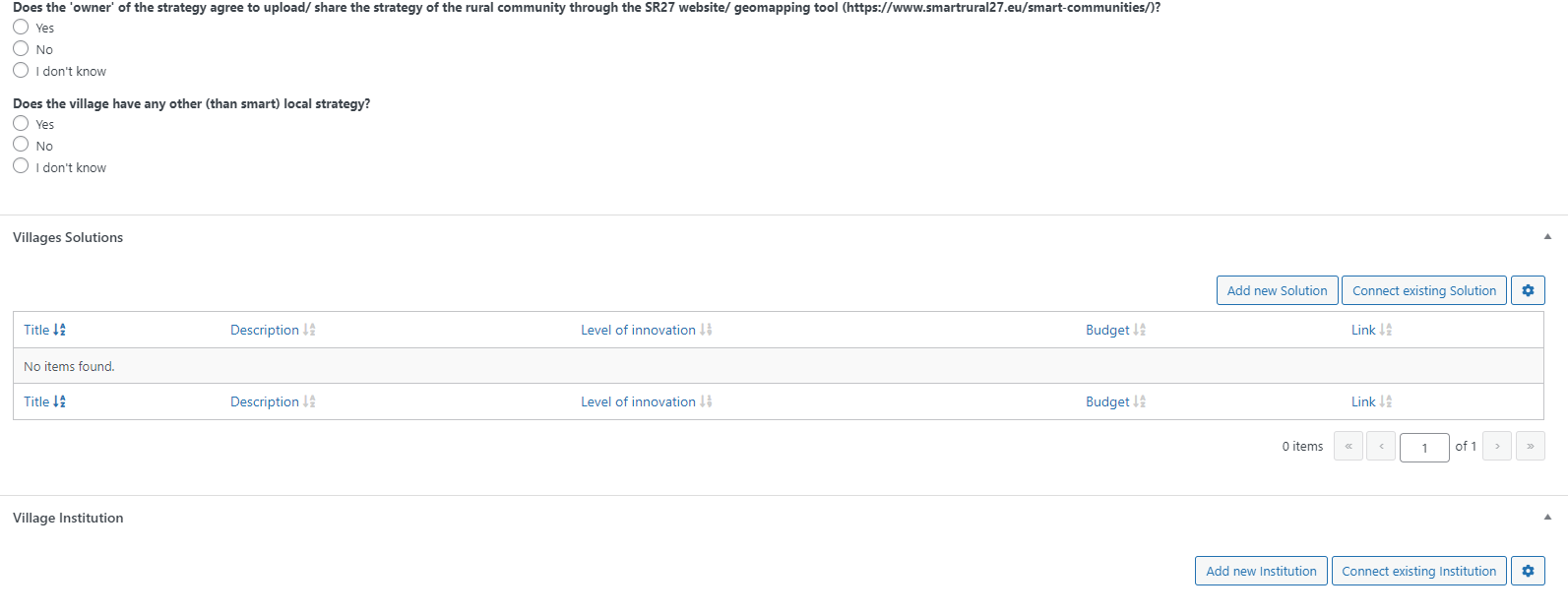Image resolution: width=1568 pixels, height=615 pixels.
Task: Click Add new Solution button
Action: tap(1277, 290)
